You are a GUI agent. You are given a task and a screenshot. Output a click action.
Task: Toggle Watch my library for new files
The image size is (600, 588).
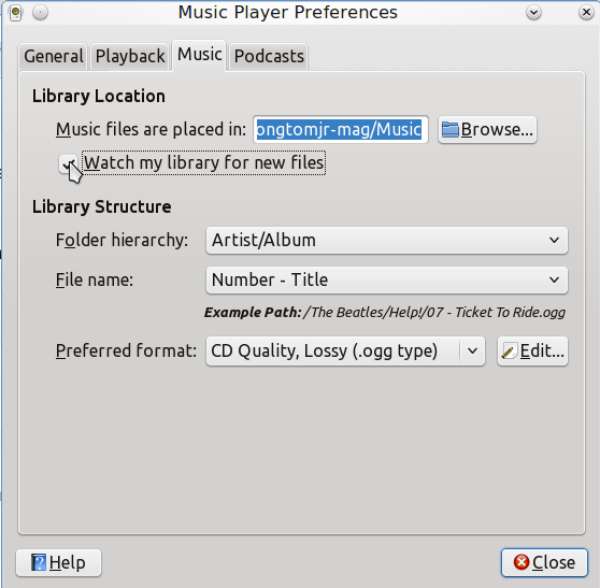(x=68, y=164)
